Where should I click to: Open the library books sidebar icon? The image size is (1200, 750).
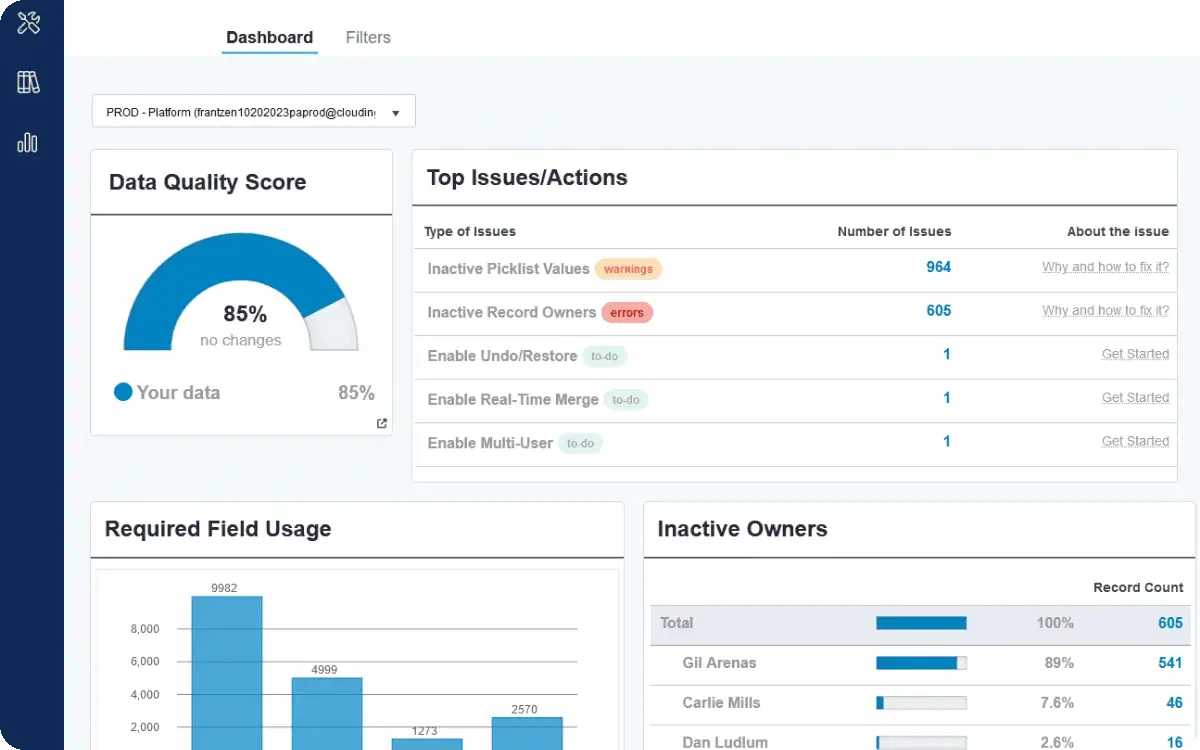click(28, 83)
